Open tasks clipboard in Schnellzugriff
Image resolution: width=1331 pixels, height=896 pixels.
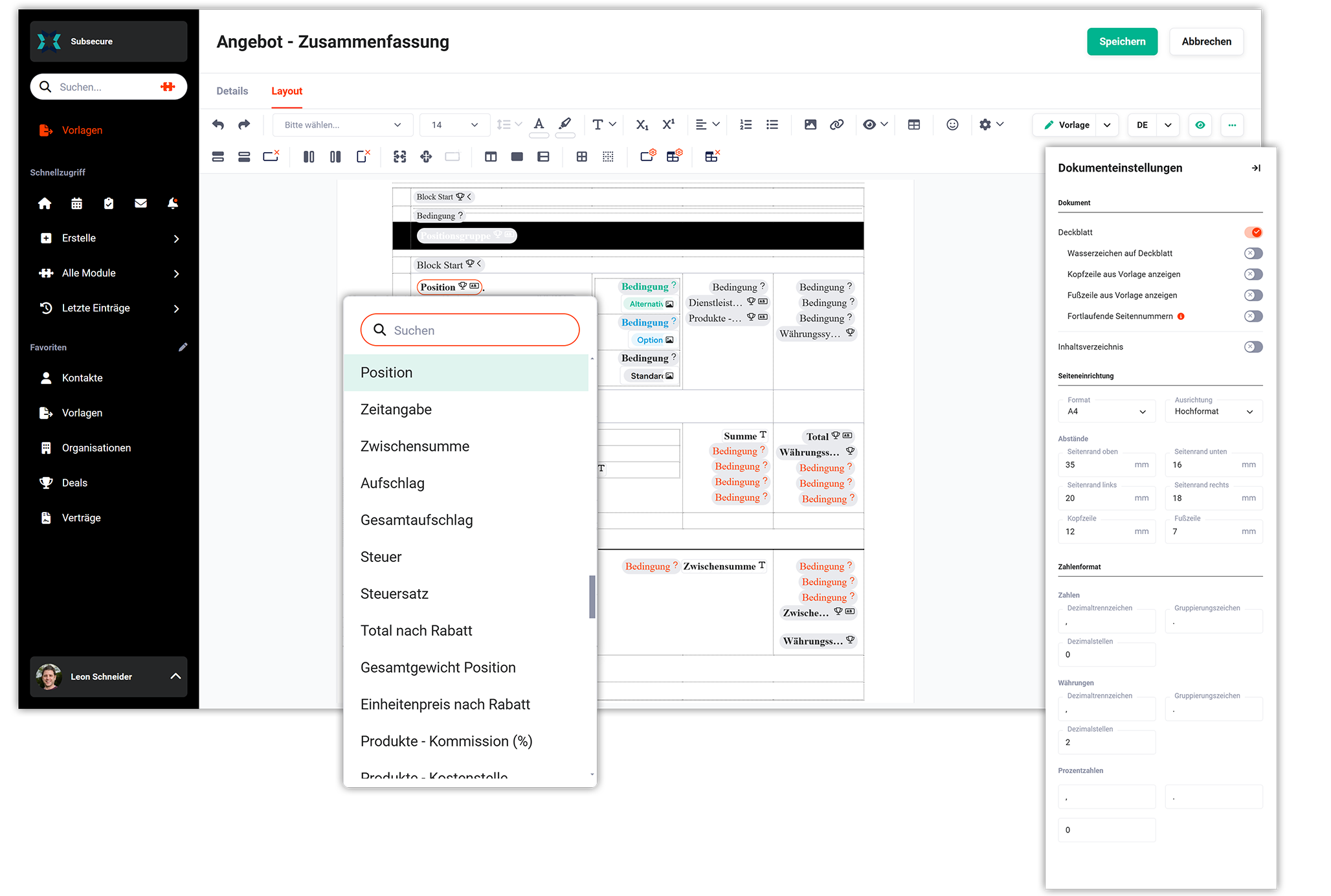pos(109,203)
